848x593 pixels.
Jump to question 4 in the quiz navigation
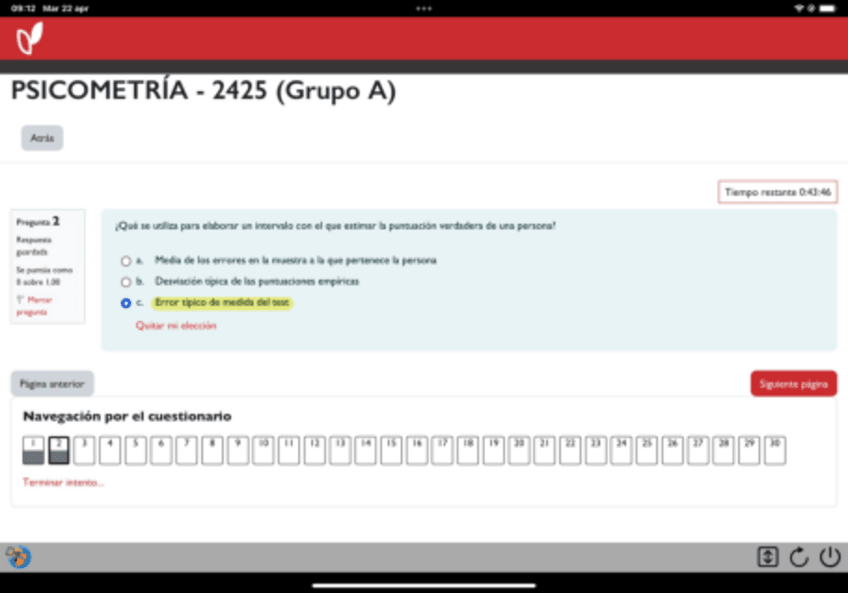pyautogui.click(x=110, y=450)
